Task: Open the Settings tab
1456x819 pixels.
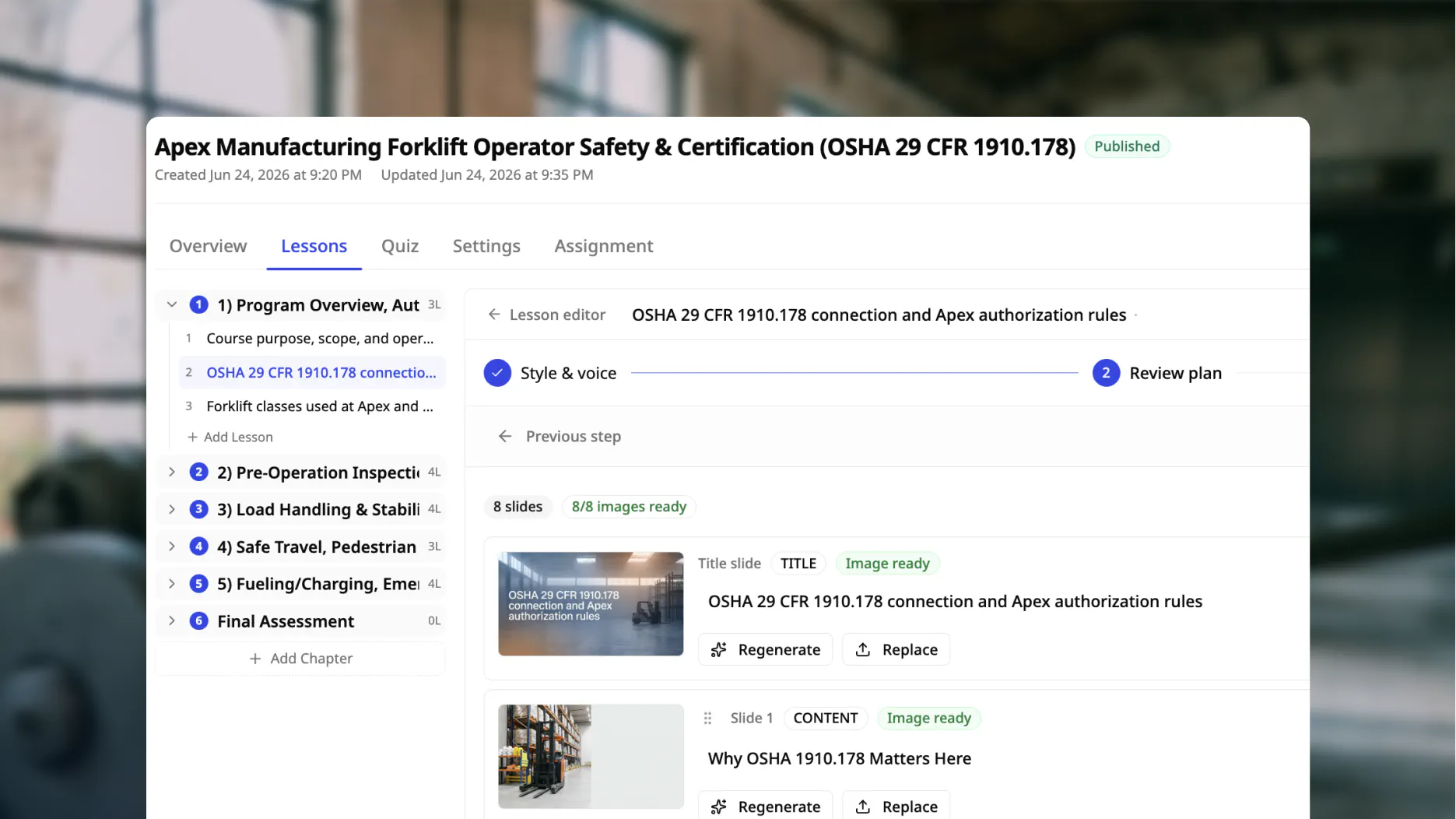Action: [486, 246]
